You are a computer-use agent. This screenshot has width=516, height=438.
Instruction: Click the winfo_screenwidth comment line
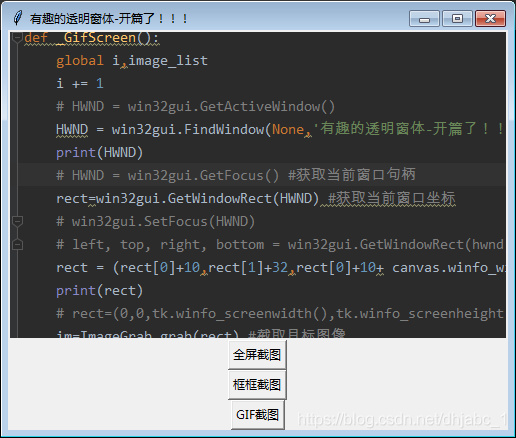point(280,313)
